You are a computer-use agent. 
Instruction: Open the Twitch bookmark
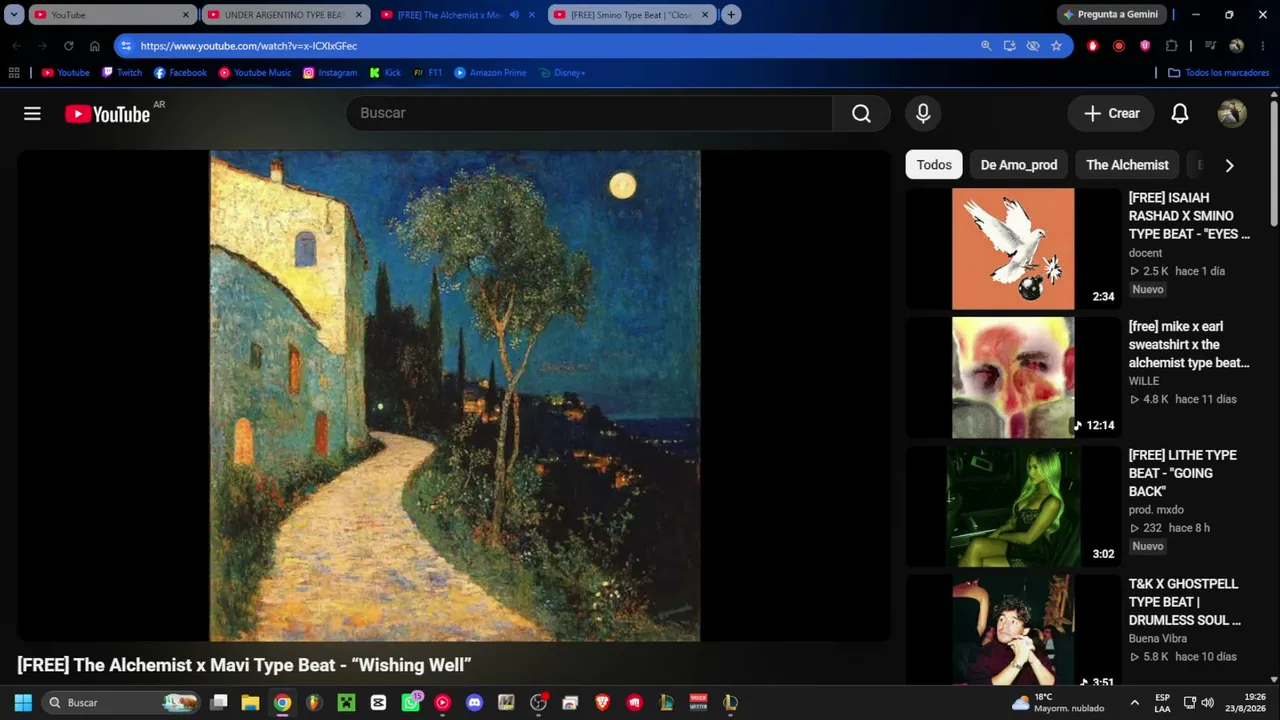click(122, 73)
